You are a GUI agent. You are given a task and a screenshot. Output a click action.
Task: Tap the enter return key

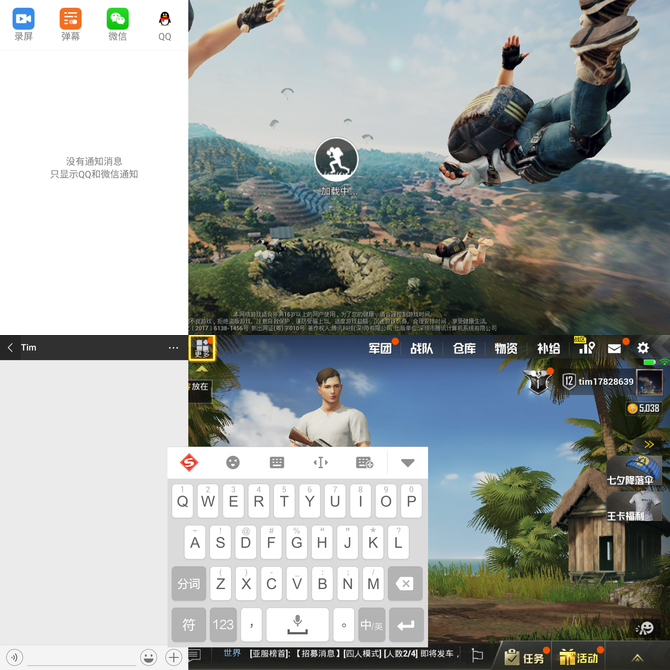[406, 625]
